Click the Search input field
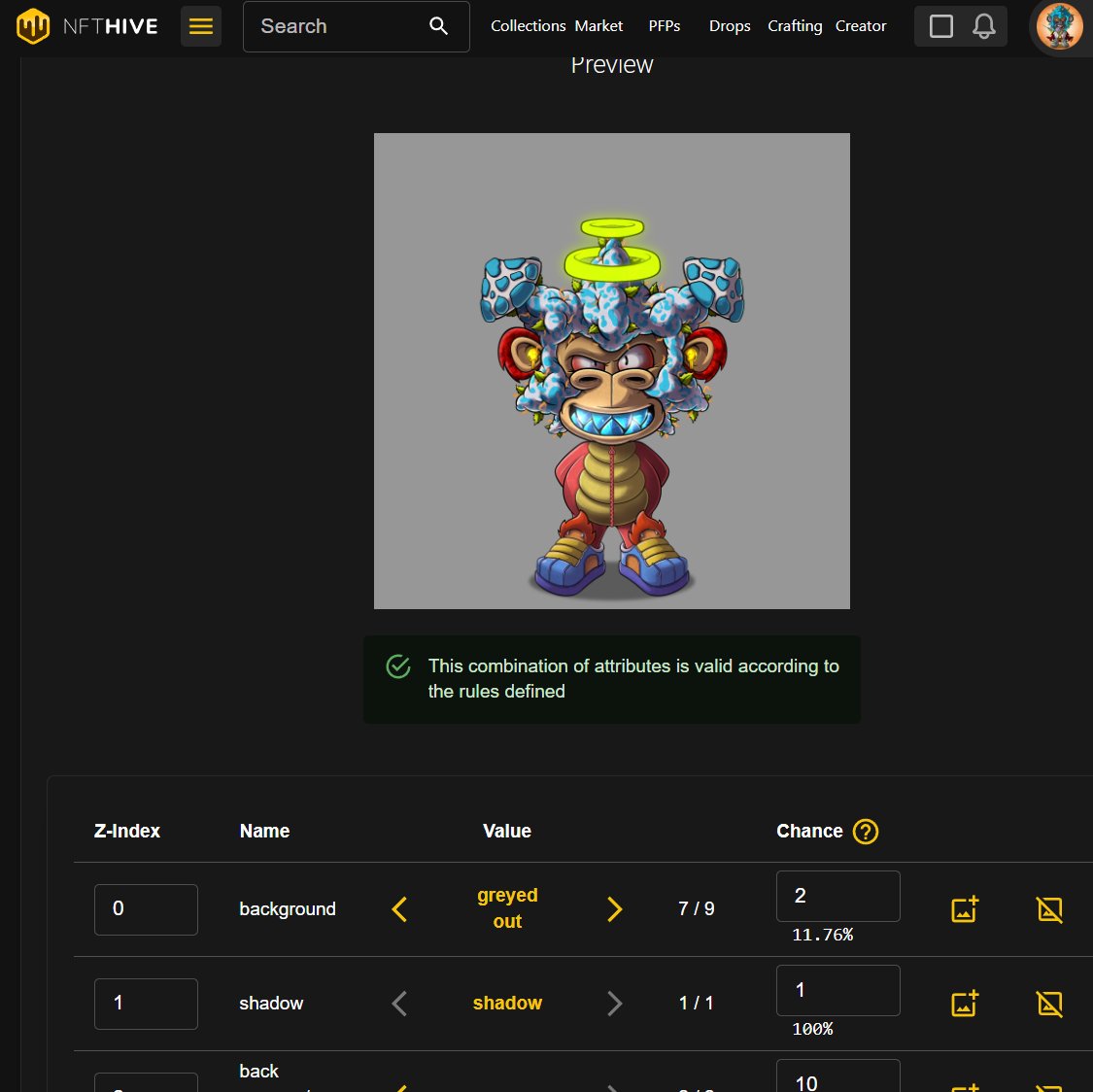 point(356,26)
